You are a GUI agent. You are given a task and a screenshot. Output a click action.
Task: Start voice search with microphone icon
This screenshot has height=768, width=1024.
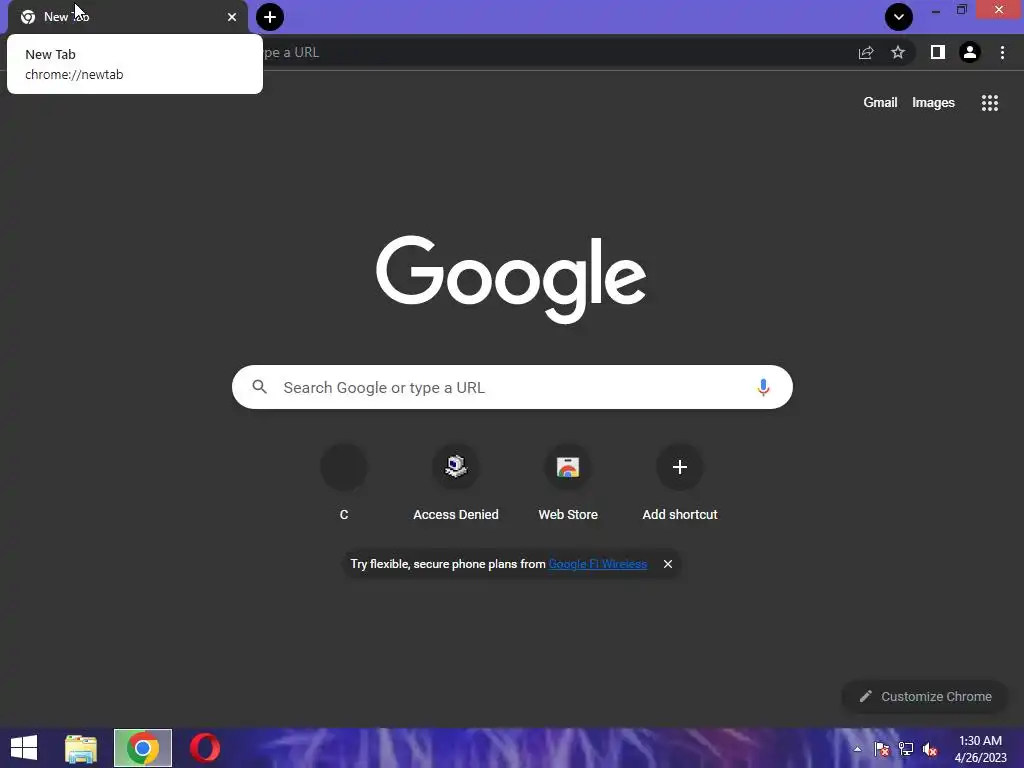[x=763, y=387]
